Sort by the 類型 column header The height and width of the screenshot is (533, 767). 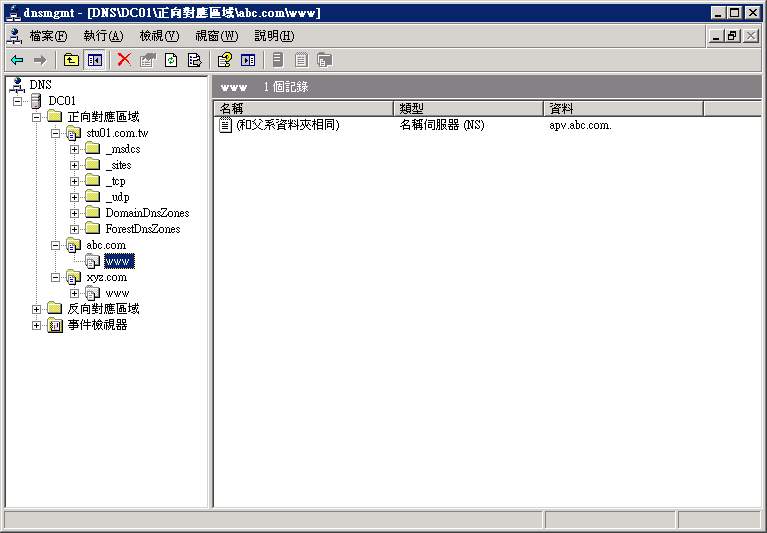pyautogui.click(x=469, y=109)
